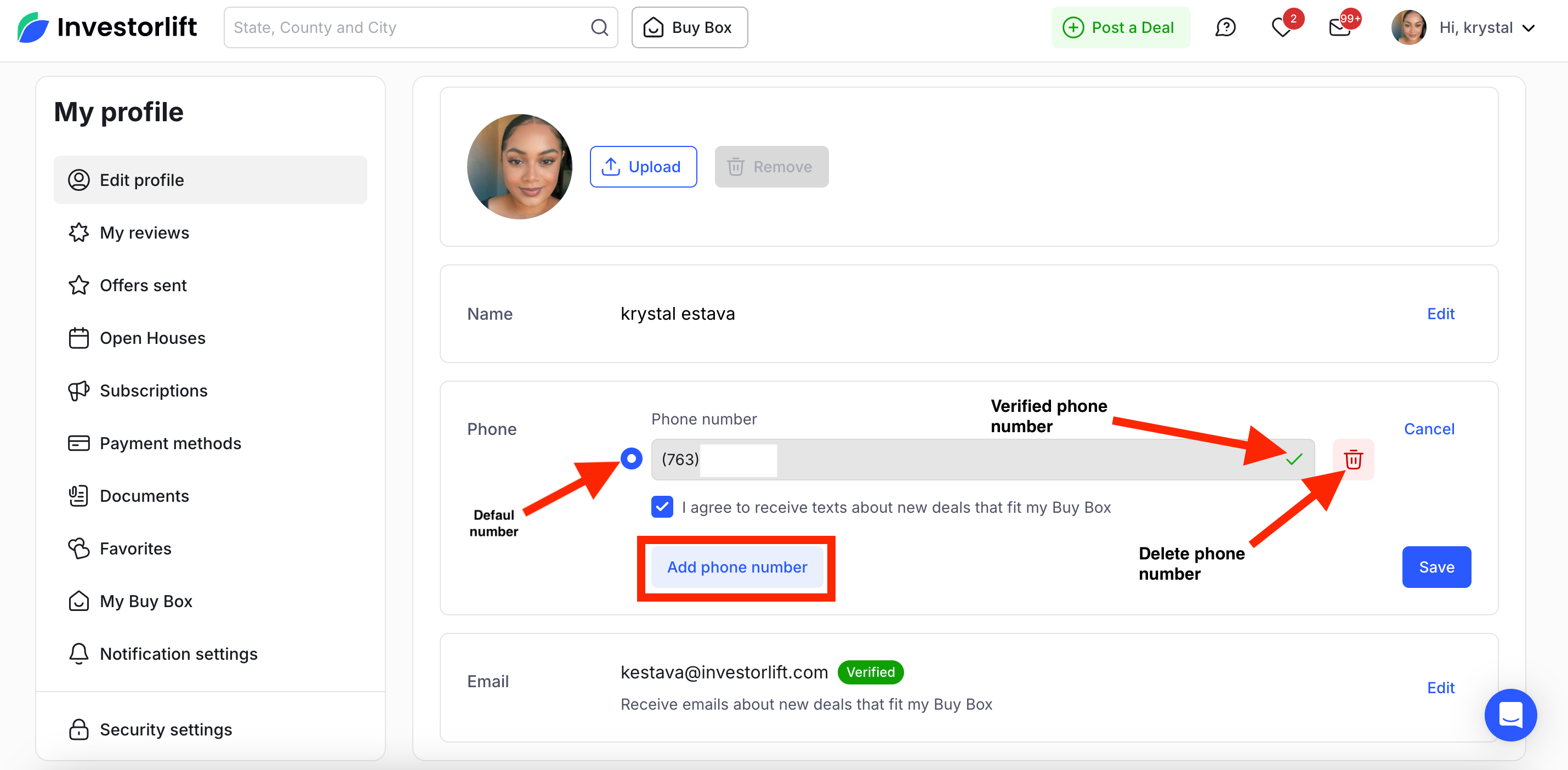Click the large profile photo

(519, 167)
